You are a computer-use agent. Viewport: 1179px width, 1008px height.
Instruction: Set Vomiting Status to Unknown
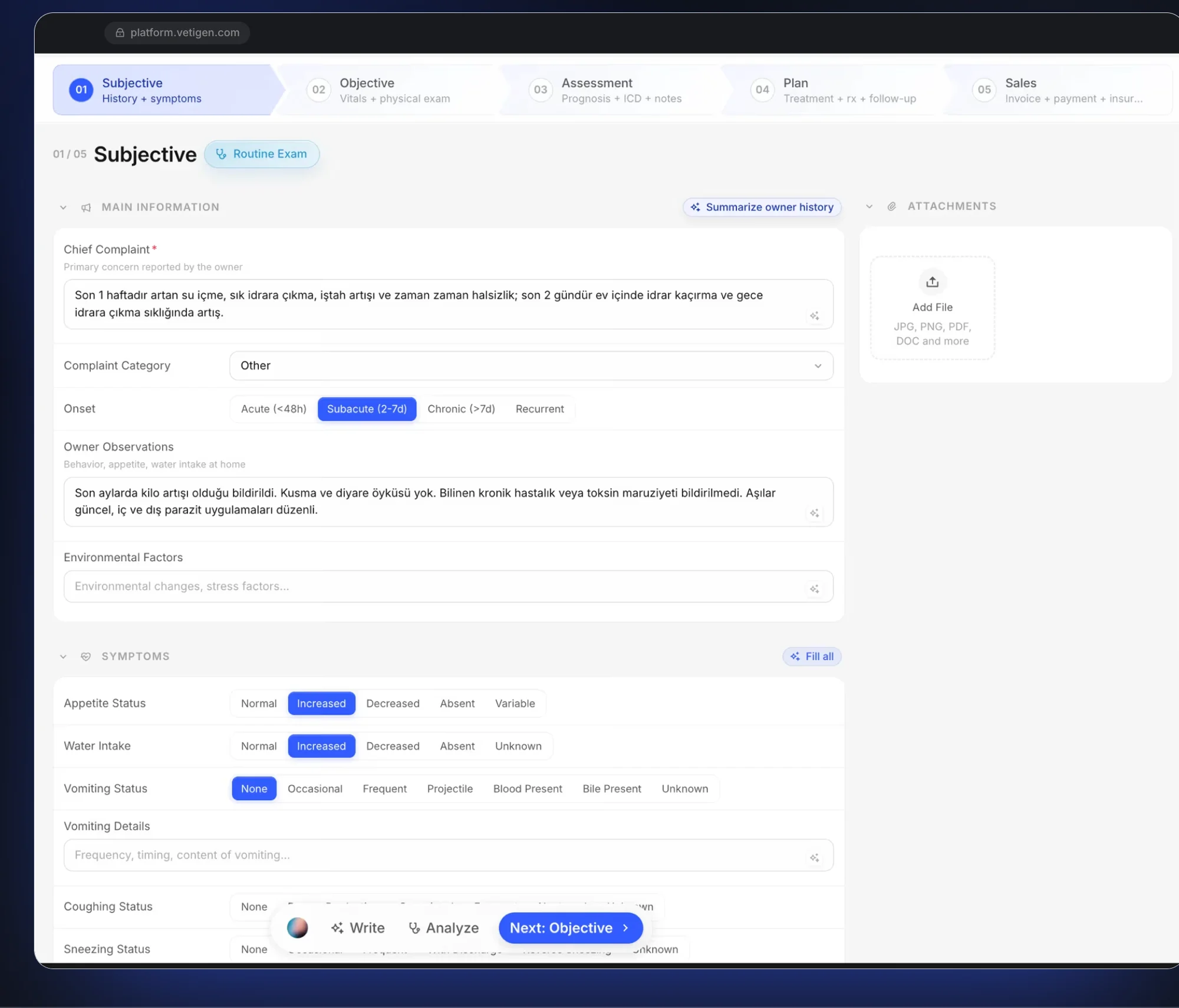coord(684,789)
